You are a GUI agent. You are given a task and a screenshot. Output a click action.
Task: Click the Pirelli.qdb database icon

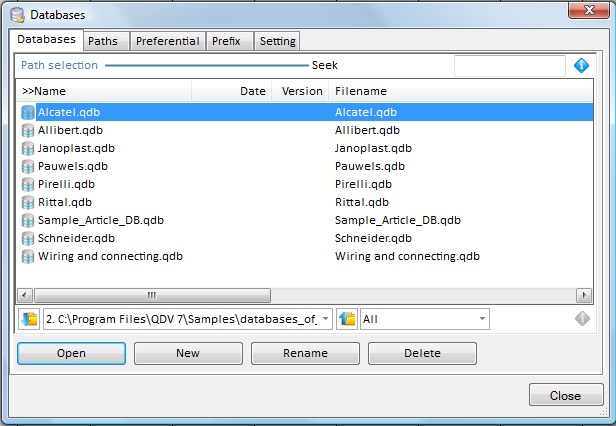28,184
